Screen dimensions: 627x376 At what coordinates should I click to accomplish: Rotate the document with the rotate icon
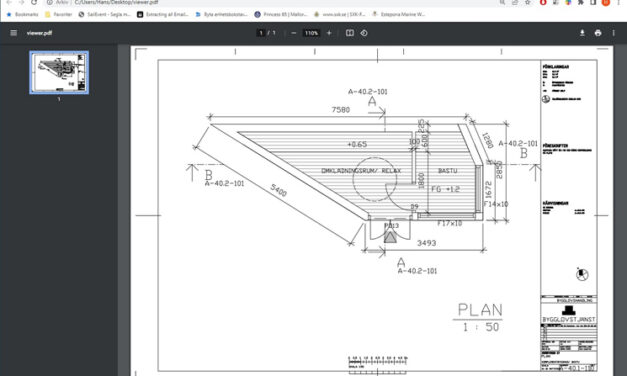364,33
